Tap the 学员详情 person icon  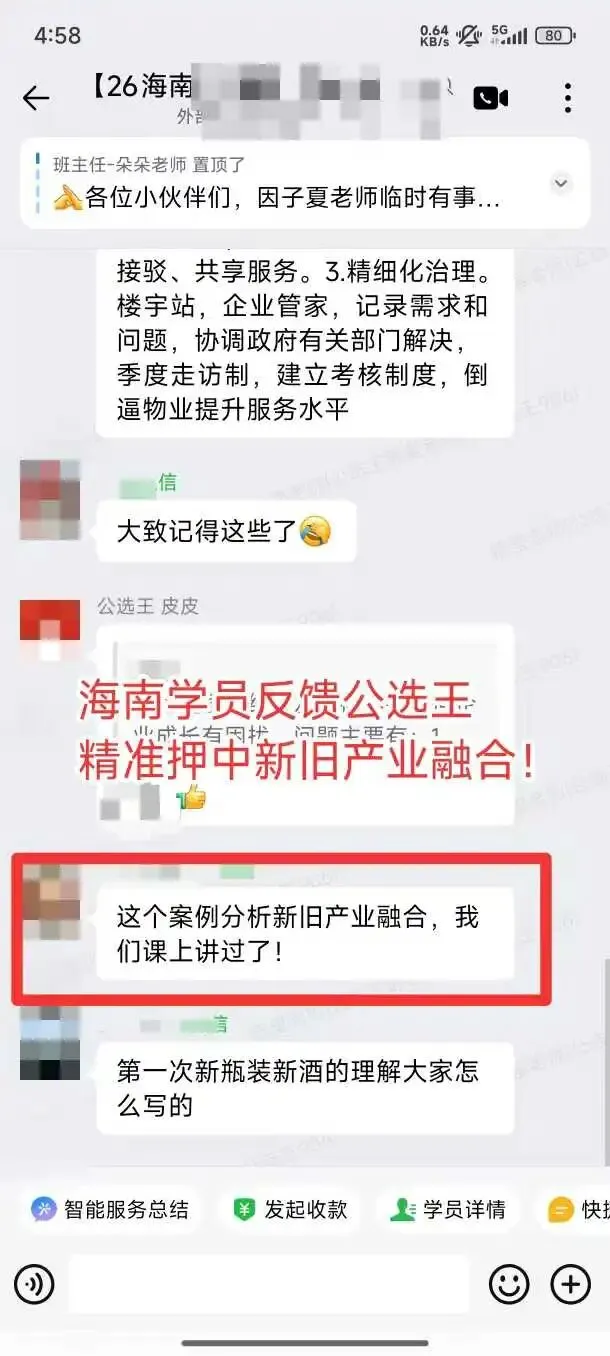tap(403, 1209)
